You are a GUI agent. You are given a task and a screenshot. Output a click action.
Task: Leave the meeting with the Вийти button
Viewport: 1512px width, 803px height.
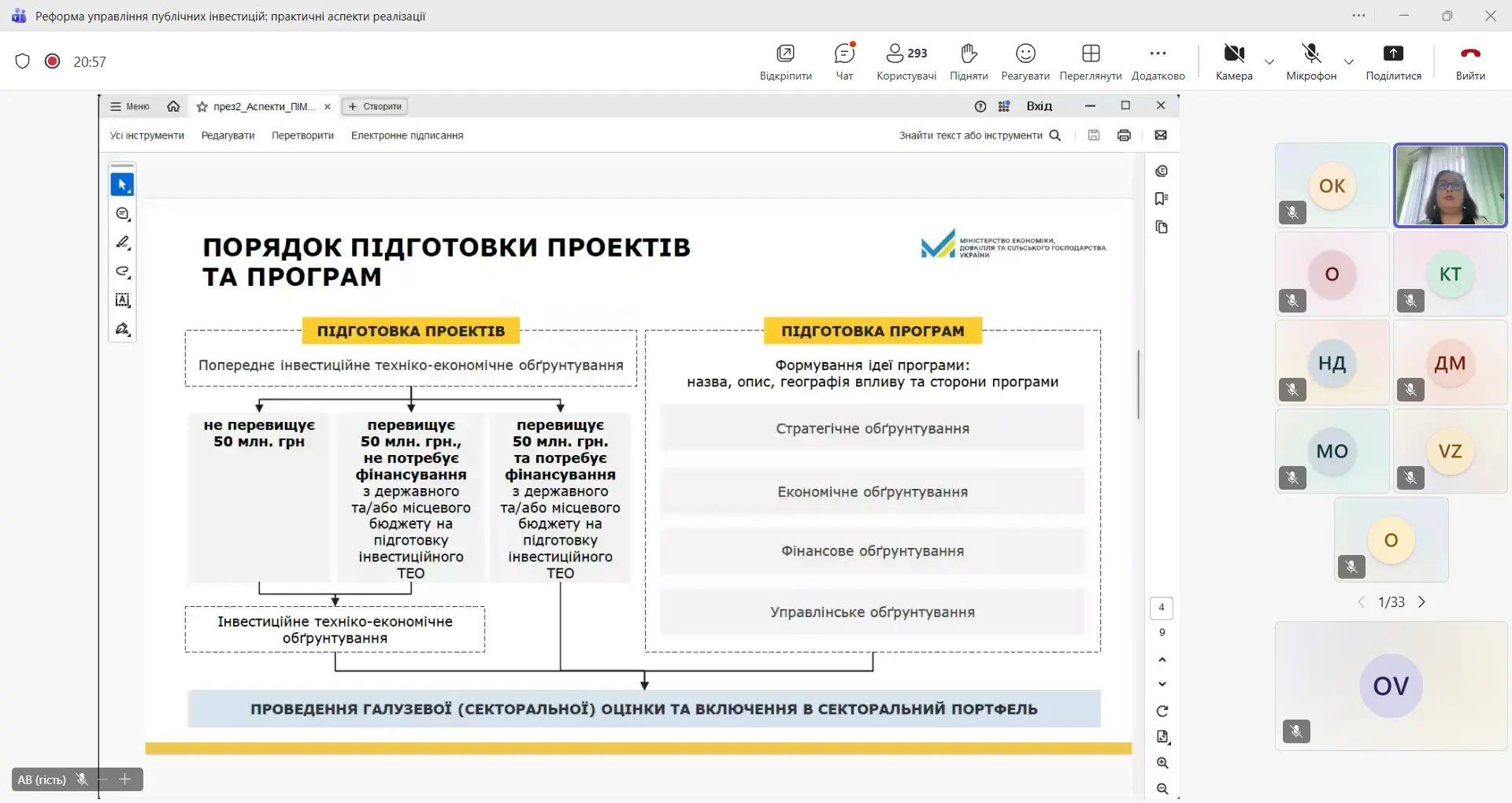point(1470,61)
